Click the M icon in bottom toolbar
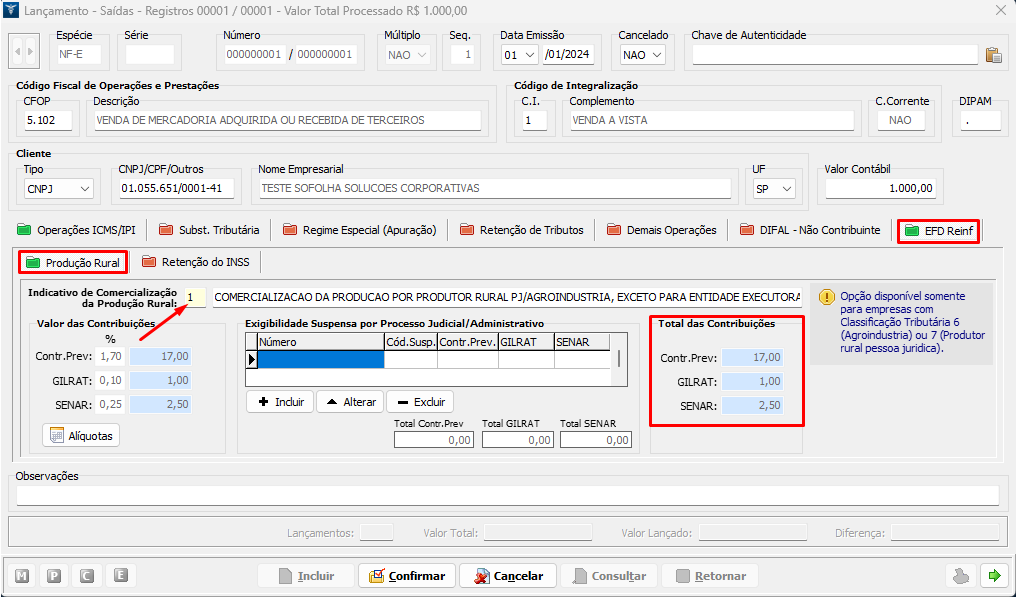 (22, 576)
